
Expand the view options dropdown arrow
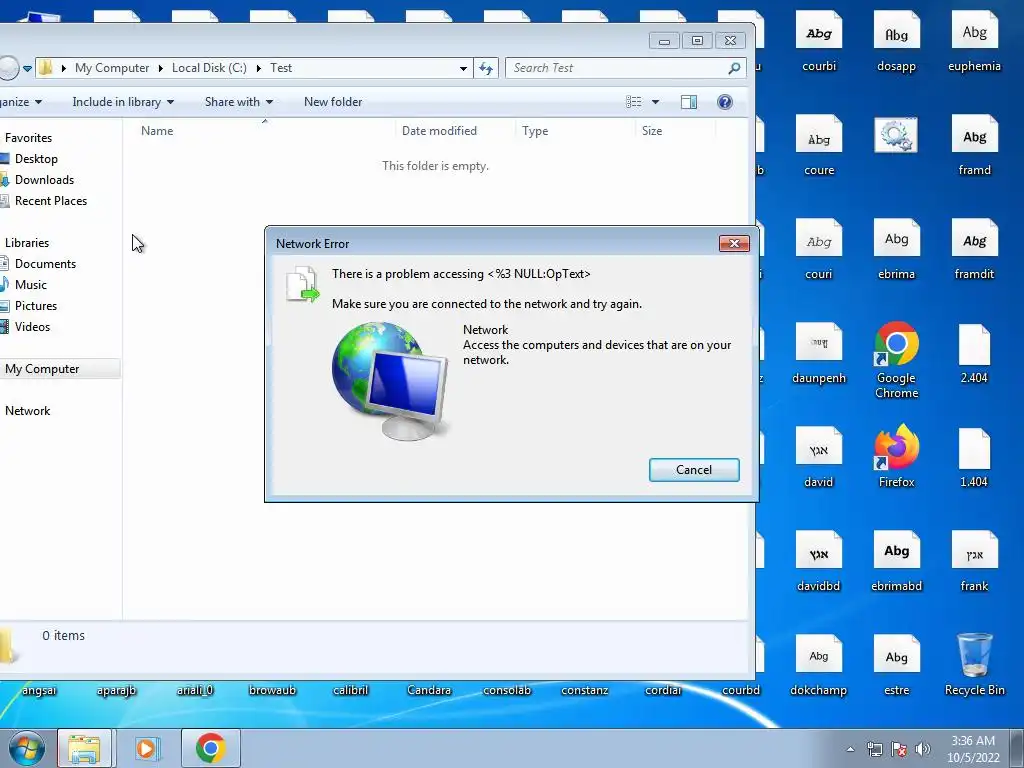[x=655, y=102]
